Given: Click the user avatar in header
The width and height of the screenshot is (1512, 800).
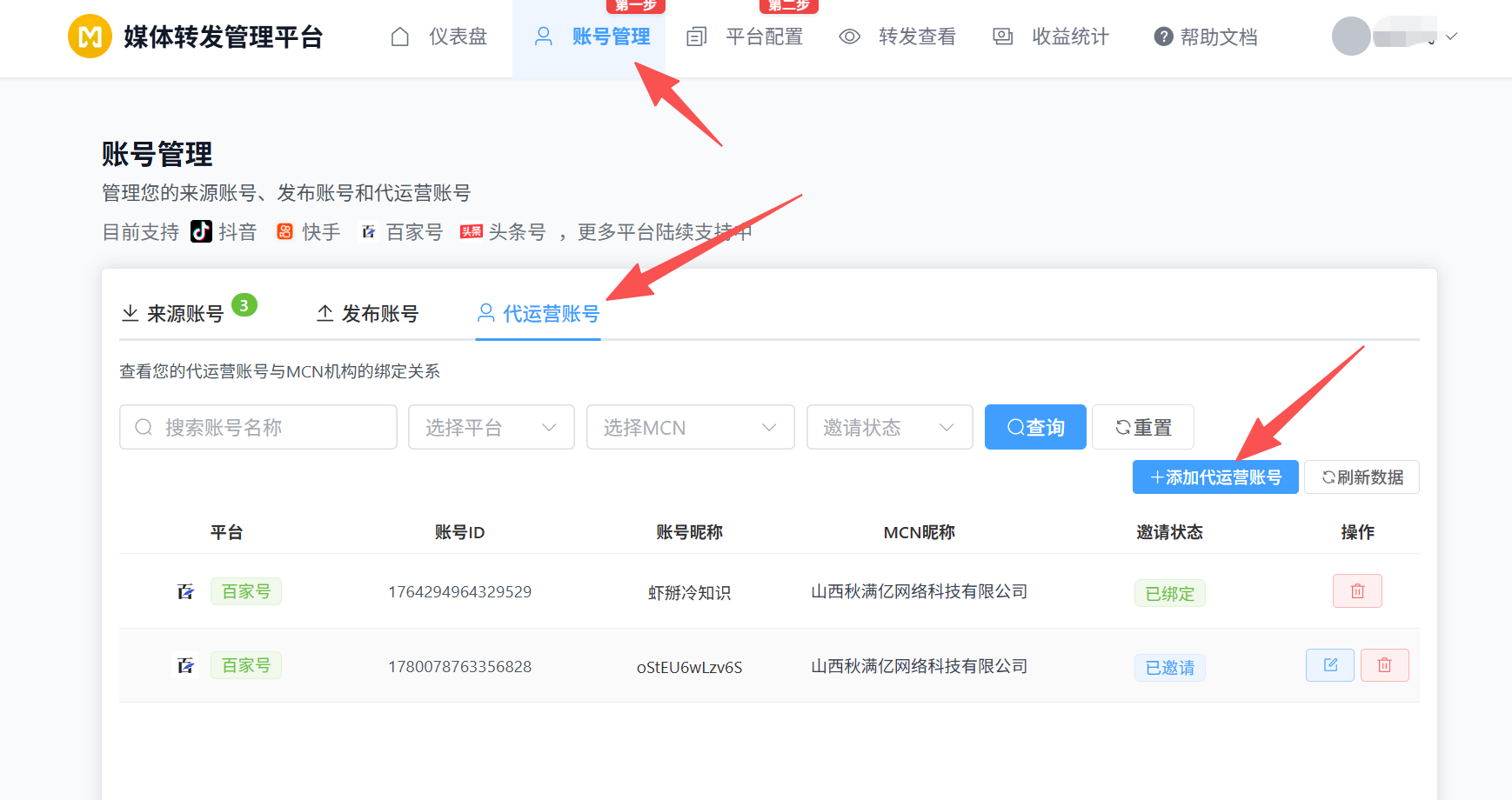Looking at the screenshot, I should (1351, 37).
